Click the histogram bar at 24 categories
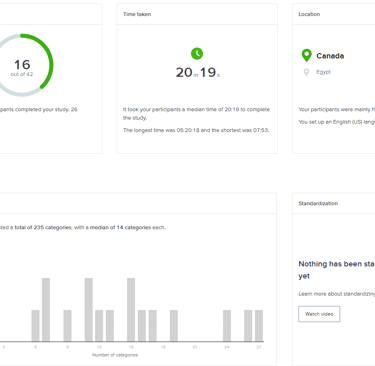The image size is (375, 366). click(x=227, y=326)
